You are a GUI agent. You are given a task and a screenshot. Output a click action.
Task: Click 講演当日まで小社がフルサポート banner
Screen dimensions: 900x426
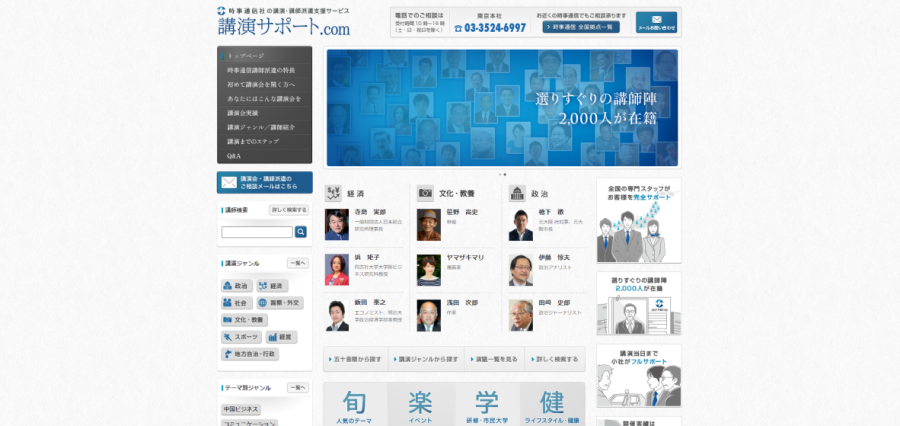pyautogui.click(x=639, y=376)
